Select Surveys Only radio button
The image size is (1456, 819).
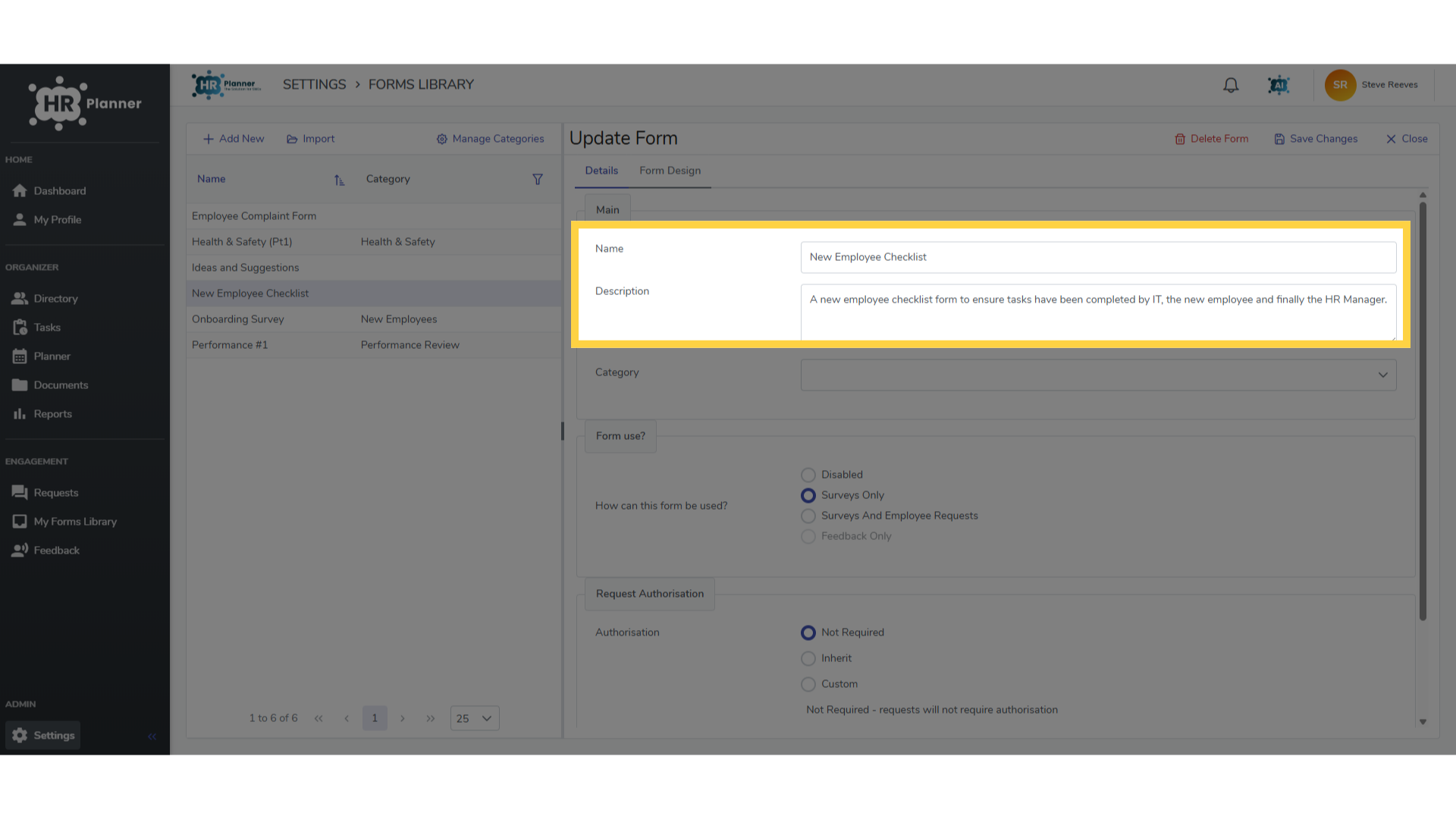(x=808, y=495)
